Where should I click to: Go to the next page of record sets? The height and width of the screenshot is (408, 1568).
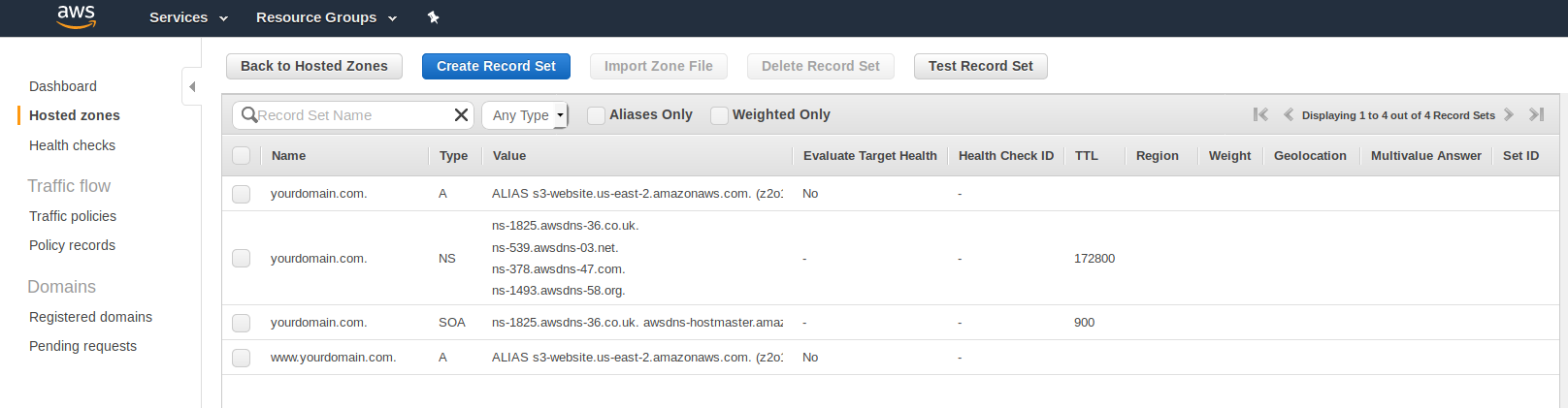pyautogui.click(x=1509, y=114)
